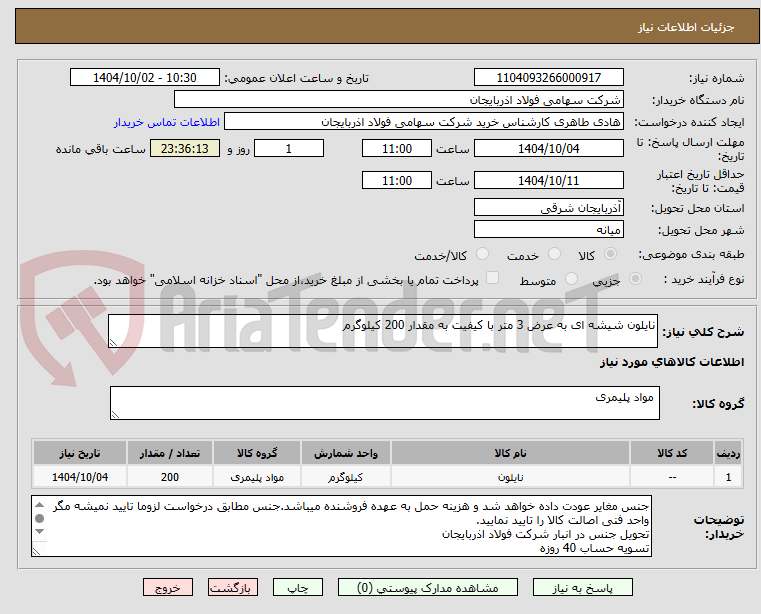Viewport: 761px width, 614px height.
Task: Click the resize grip of گروه کالا box
Action: click(115, 415)
